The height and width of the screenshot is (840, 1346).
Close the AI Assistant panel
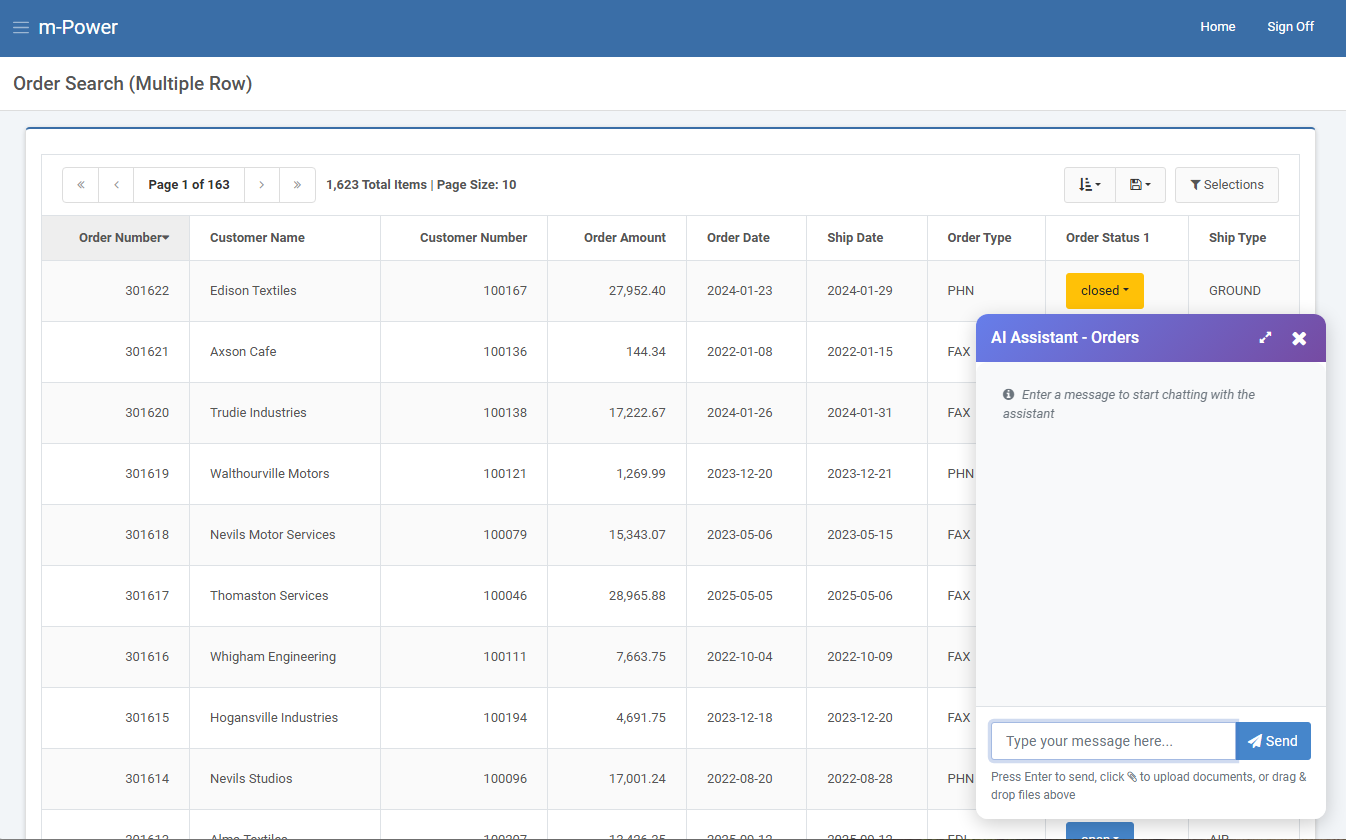pos(1299,338)
